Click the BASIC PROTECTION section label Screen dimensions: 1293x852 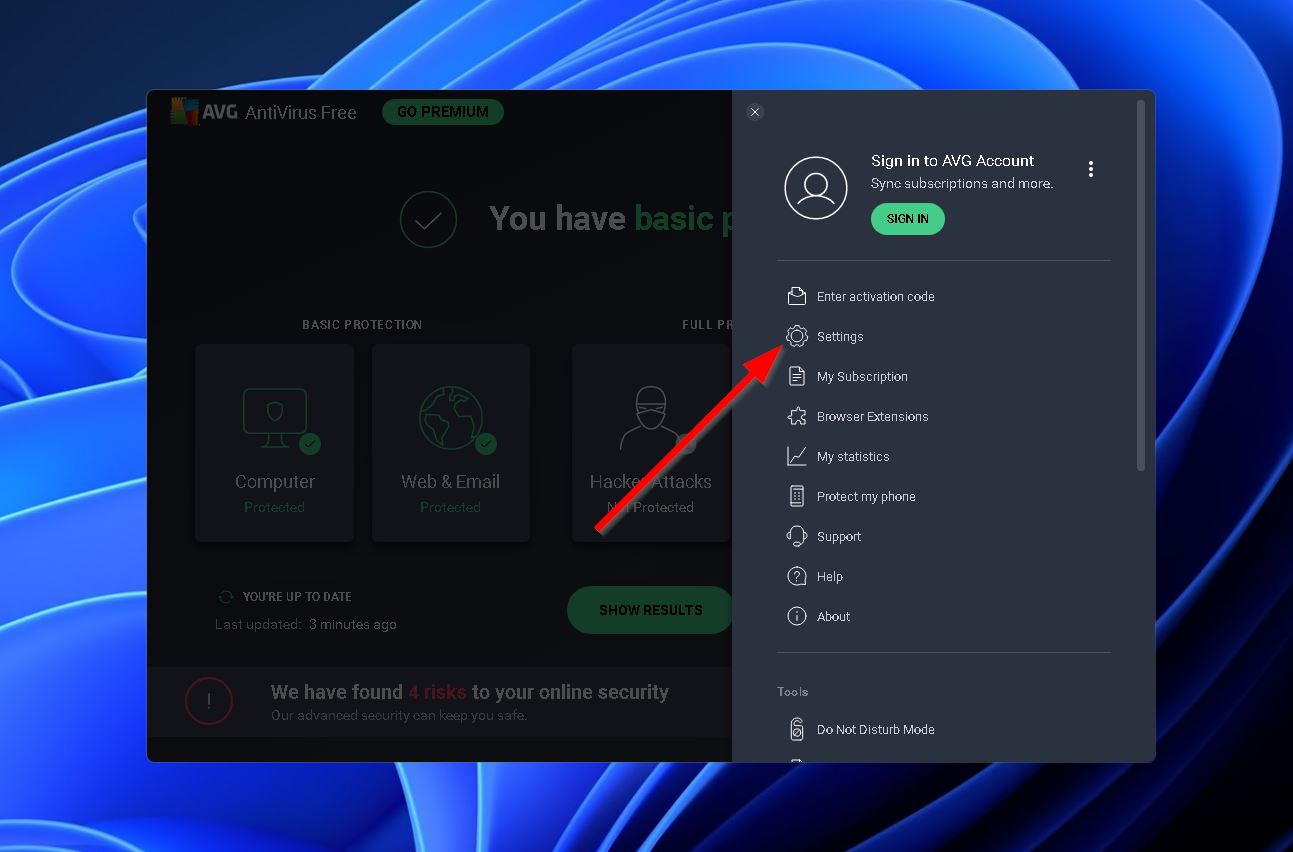coord(362,325)
